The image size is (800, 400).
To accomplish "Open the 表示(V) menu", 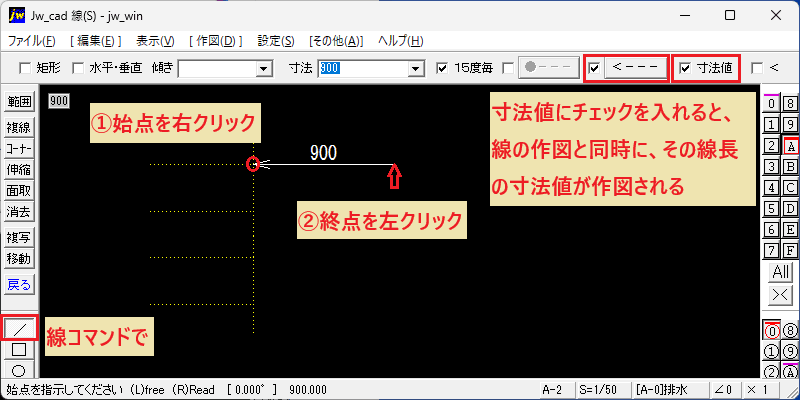I will point(156,41).
